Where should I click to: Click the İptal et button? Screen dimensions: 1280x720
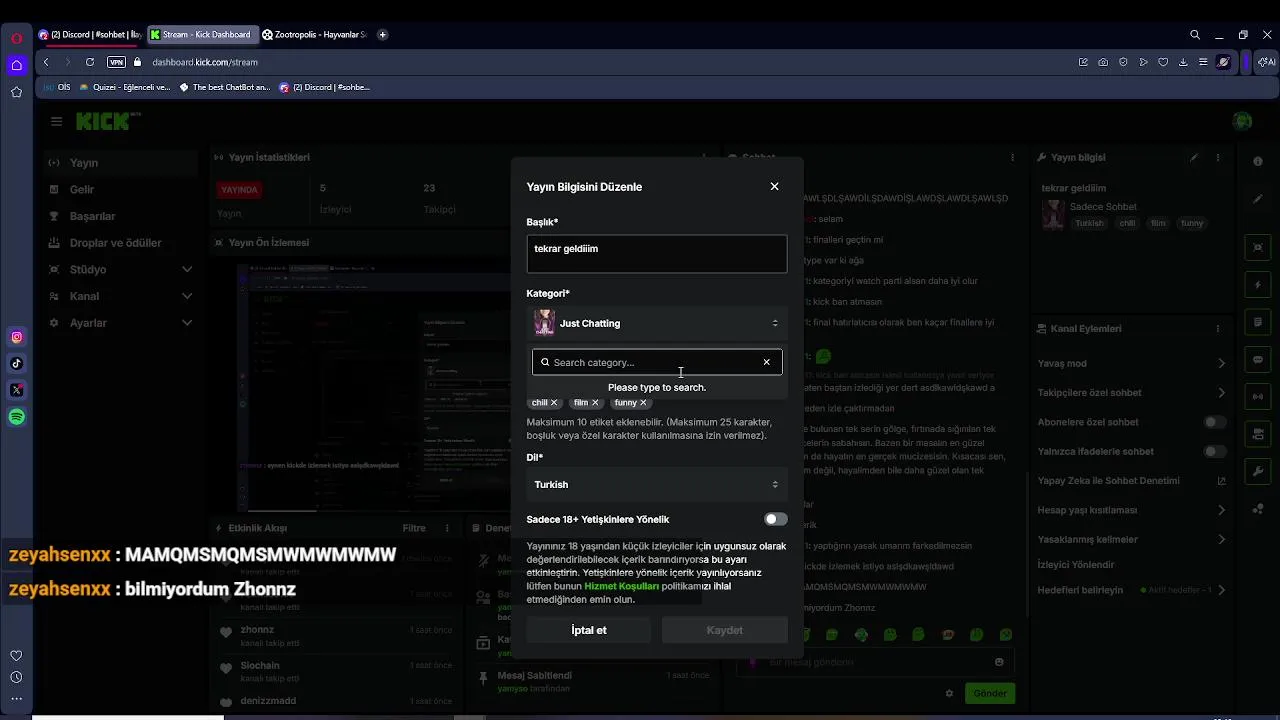point(589,630)
